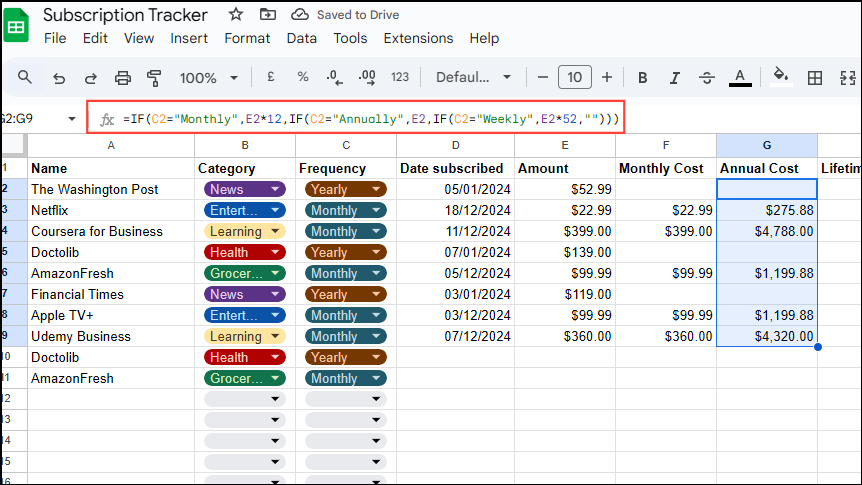
Task: Click the Date subscribed header cell
Action: tap(455, 168)
